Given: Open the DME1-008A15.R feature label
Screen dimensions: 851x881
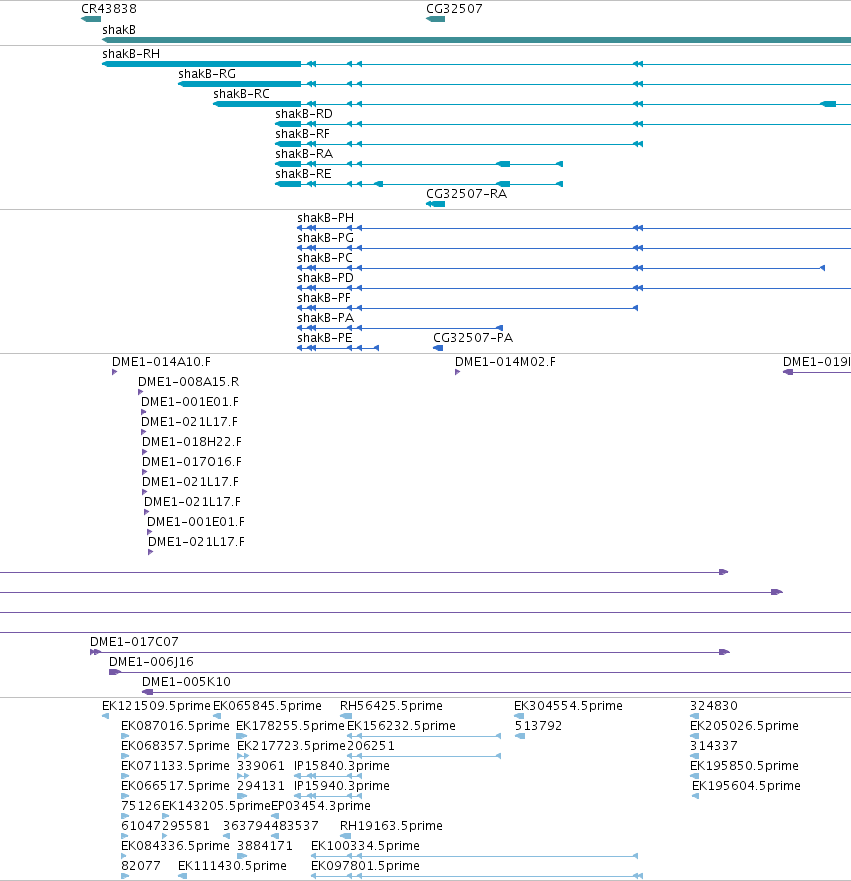Looking at the screenshot, I should click(x=188, y=382).
